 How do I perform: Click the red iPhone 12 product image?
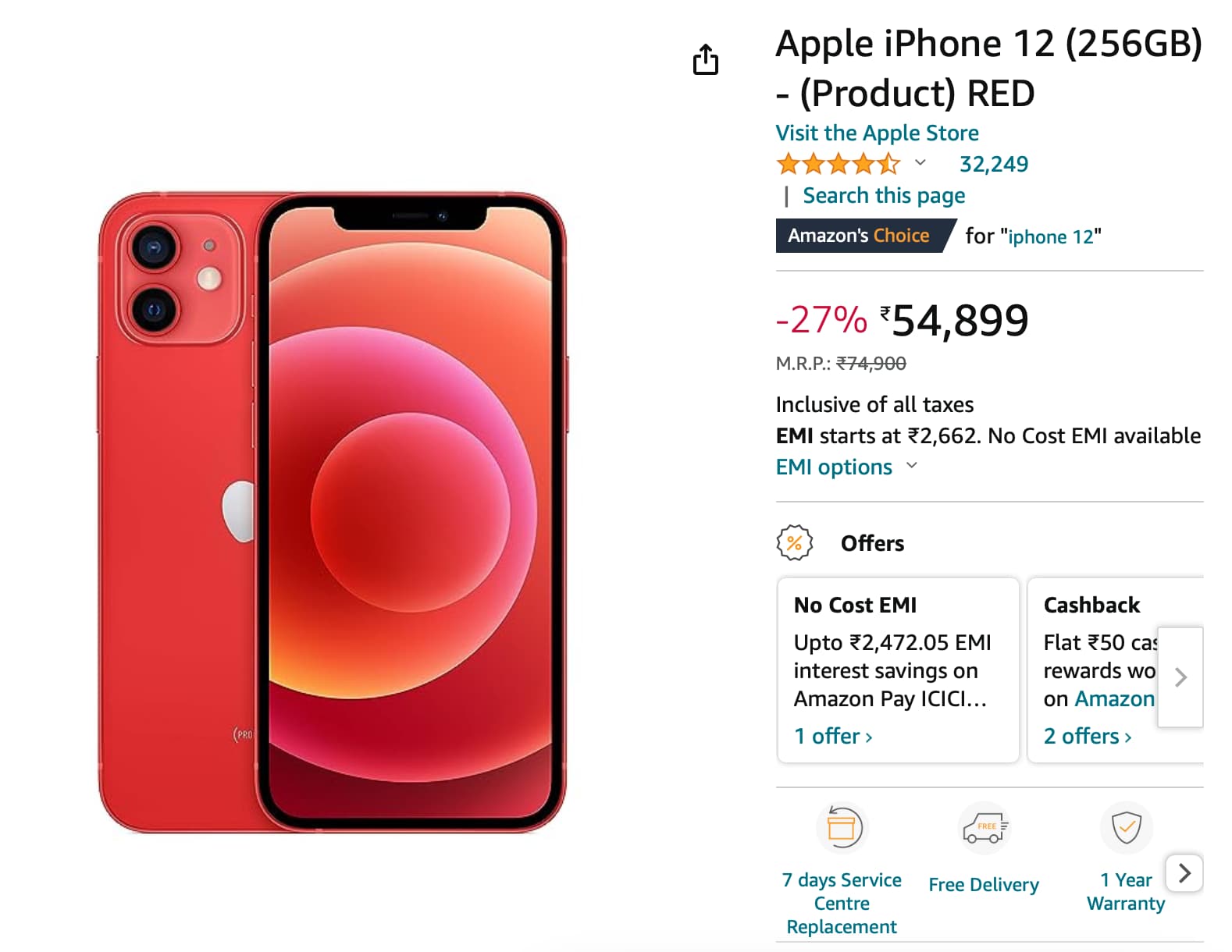click(x=333, y=513)
